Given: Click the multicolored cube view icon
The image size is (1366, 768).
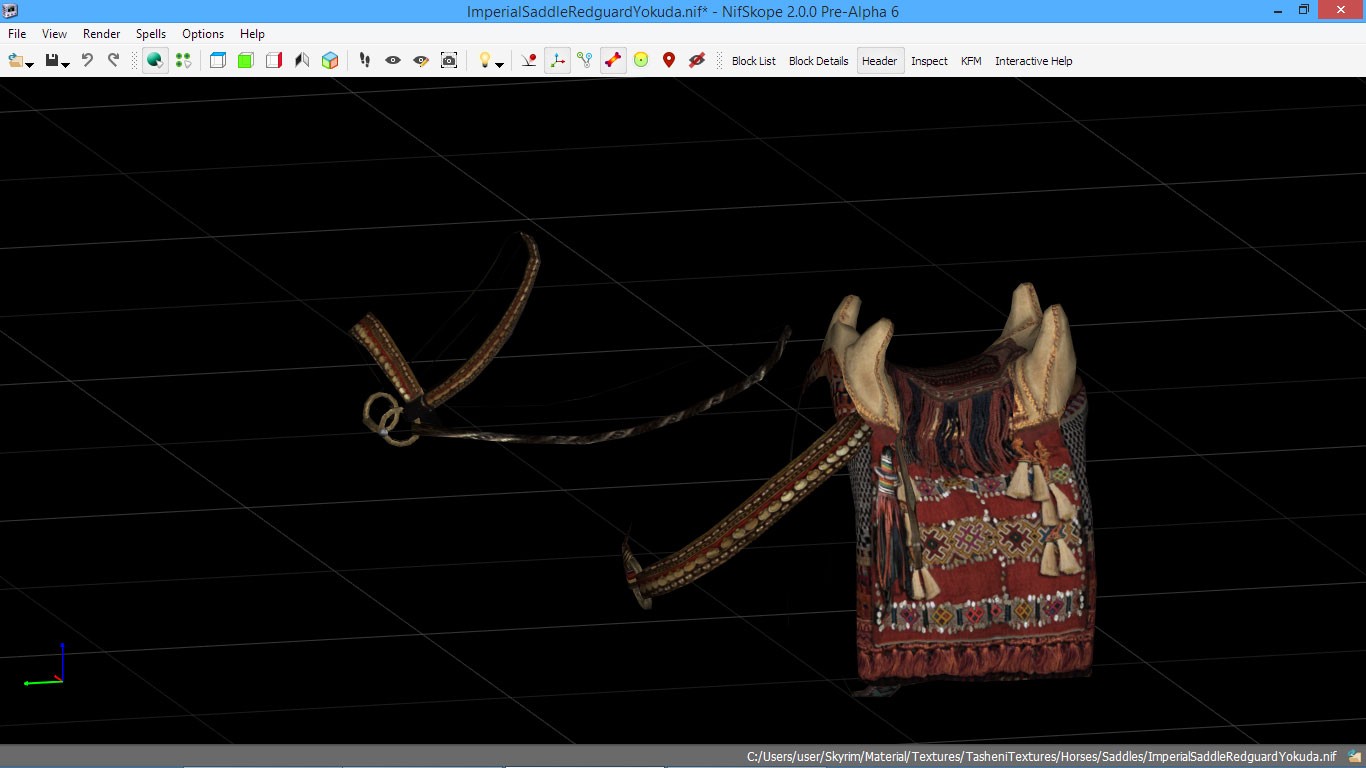Looking at the screenshot, I should coord(330,60).
